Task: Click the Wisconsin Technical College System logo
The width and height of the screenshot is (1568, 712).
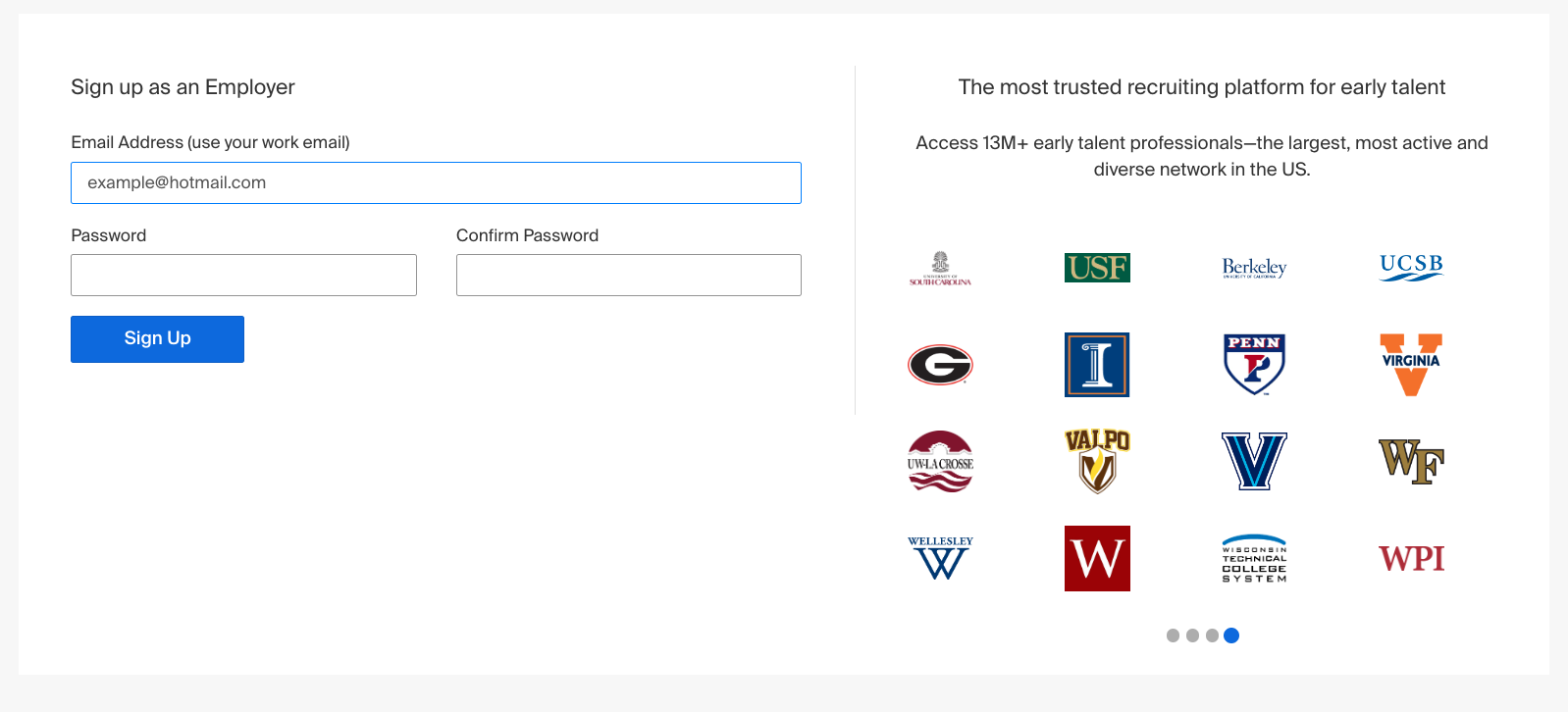Action: point(1254,558)
